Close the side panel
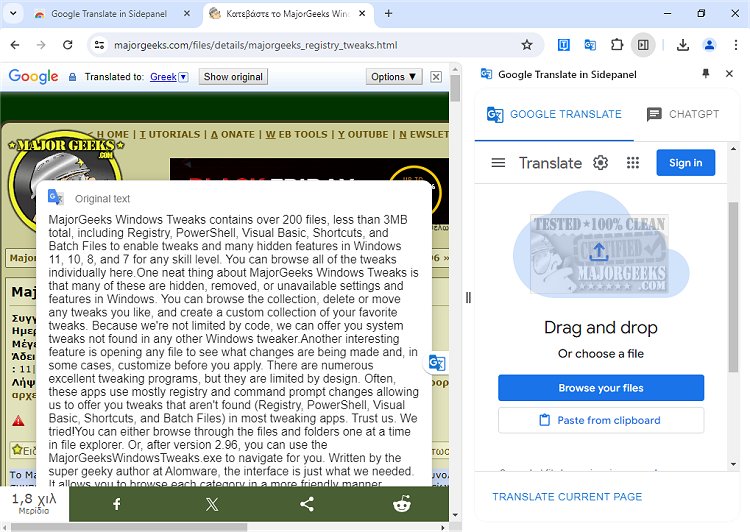 click(x=729, y=74)
